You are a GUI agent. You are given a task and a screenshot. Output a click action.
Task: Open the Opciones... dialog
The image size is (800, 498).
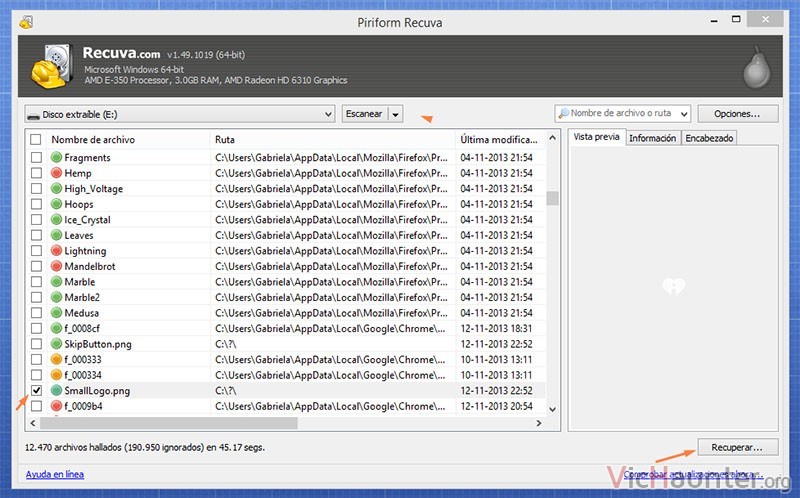(x=738, y=114)
